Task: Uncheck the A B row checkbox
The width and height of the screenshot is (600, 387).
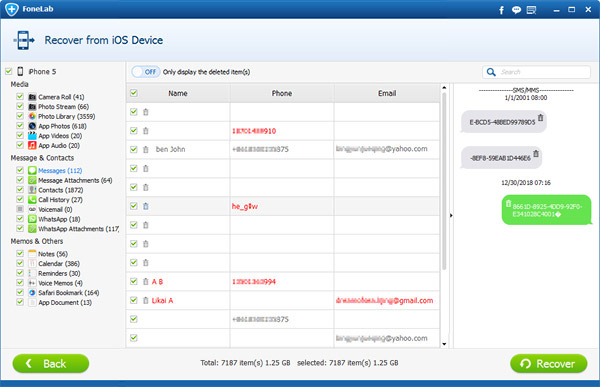Action: [134, 281]
